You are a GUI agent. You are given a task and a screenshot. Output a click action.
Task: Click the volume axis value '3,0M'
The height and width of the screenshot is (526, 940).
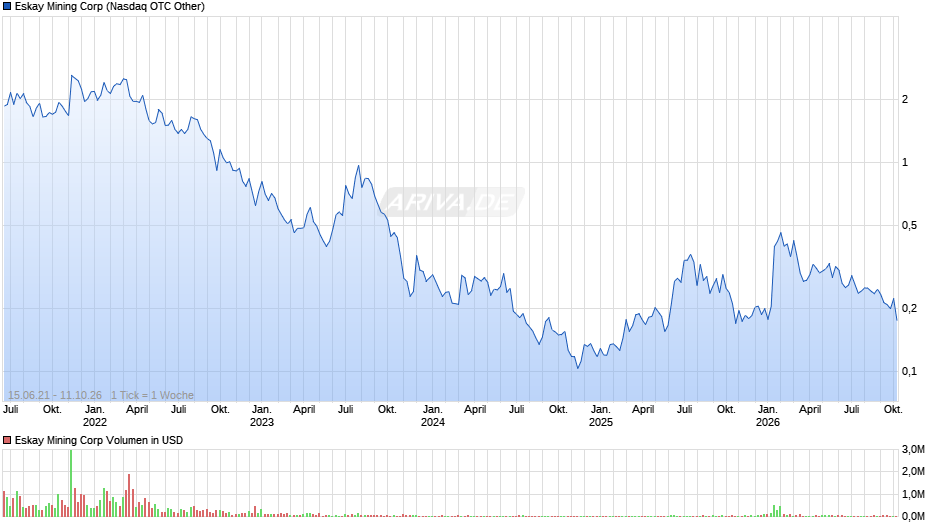point(913,449)
